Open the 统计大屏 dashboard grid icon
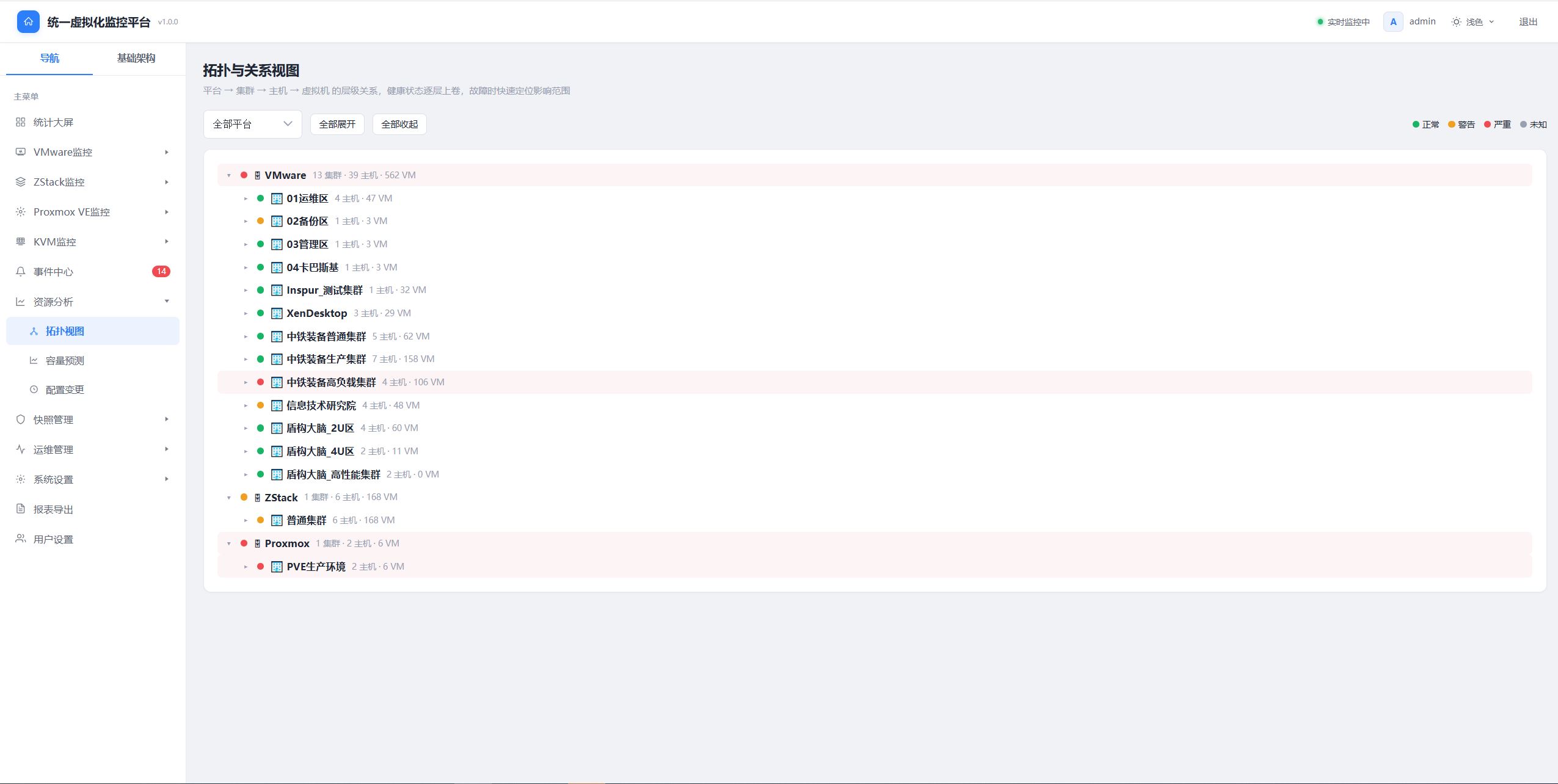Screen dimensions: 1558x784 click(x=20, y=122)
